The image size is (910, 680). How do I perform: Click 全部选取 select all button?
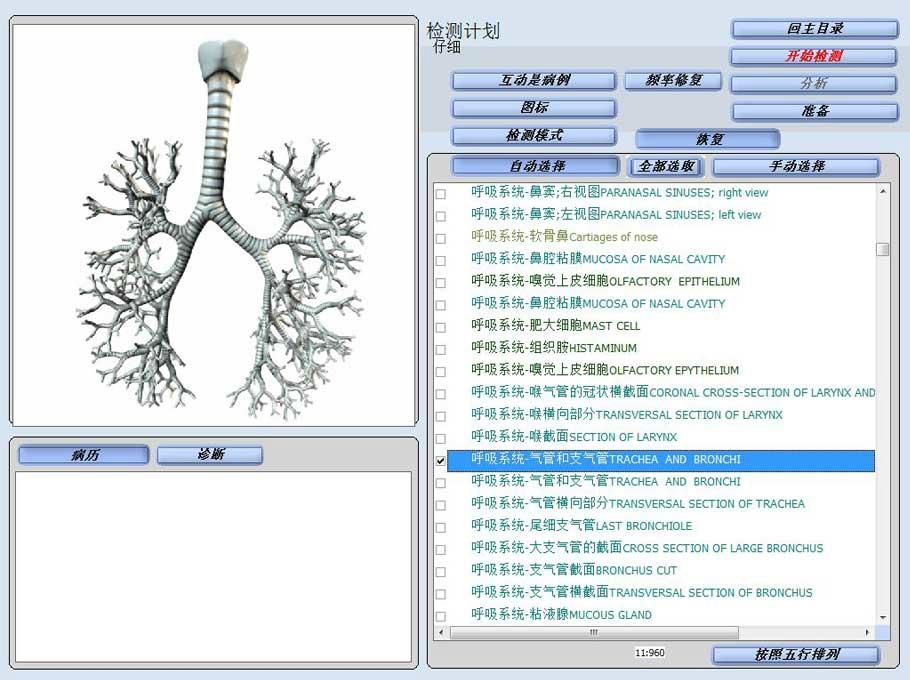666,166
